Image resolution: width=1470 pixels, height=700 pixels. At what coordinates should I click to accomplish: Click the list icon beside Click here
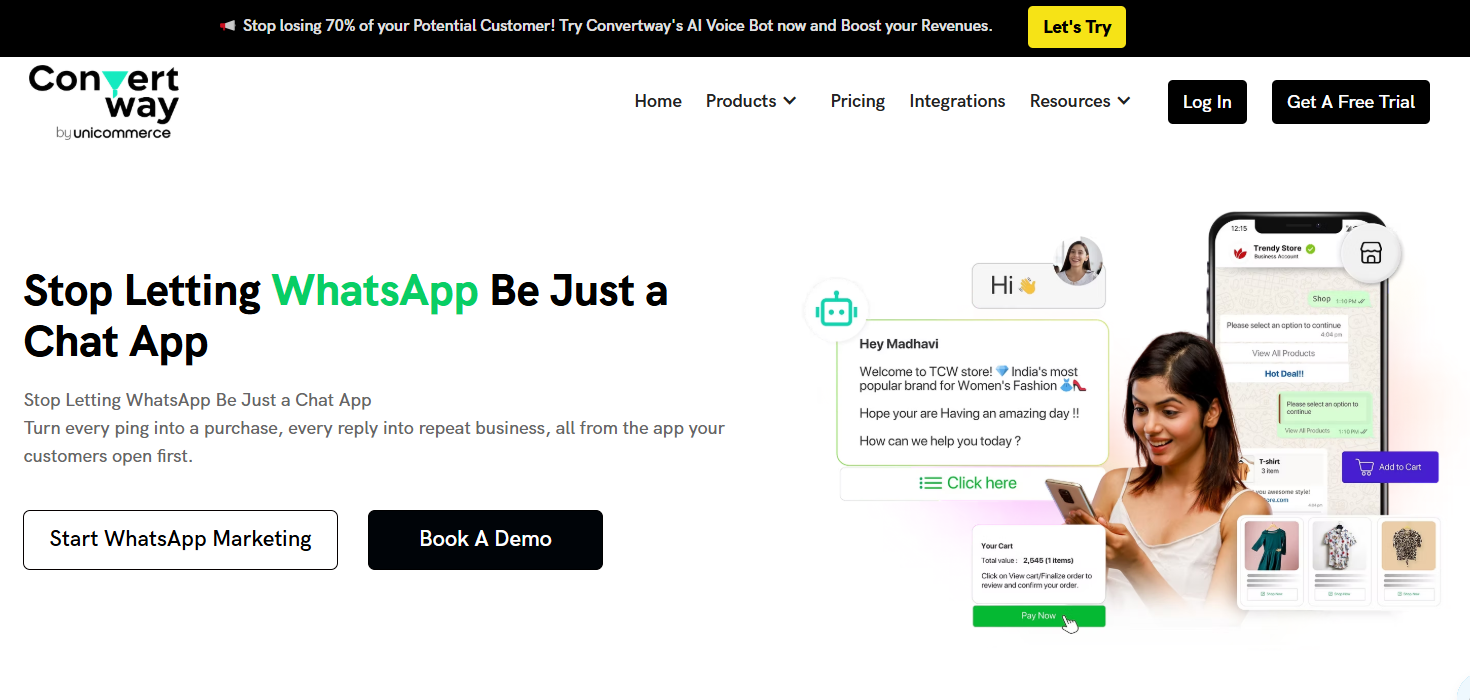point(930,483)
